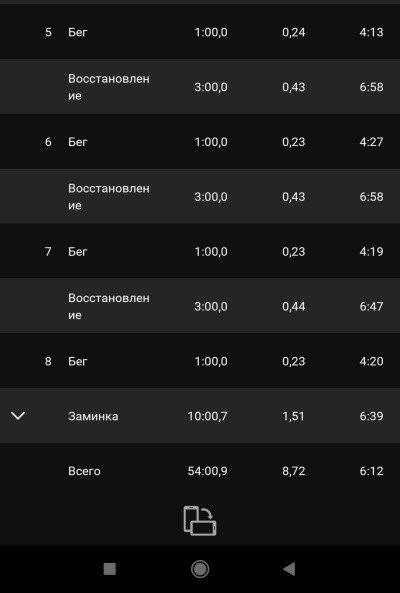400x593 pixels.
Task: Tap the Android recent apps square
Action: [x=110, y=569]
